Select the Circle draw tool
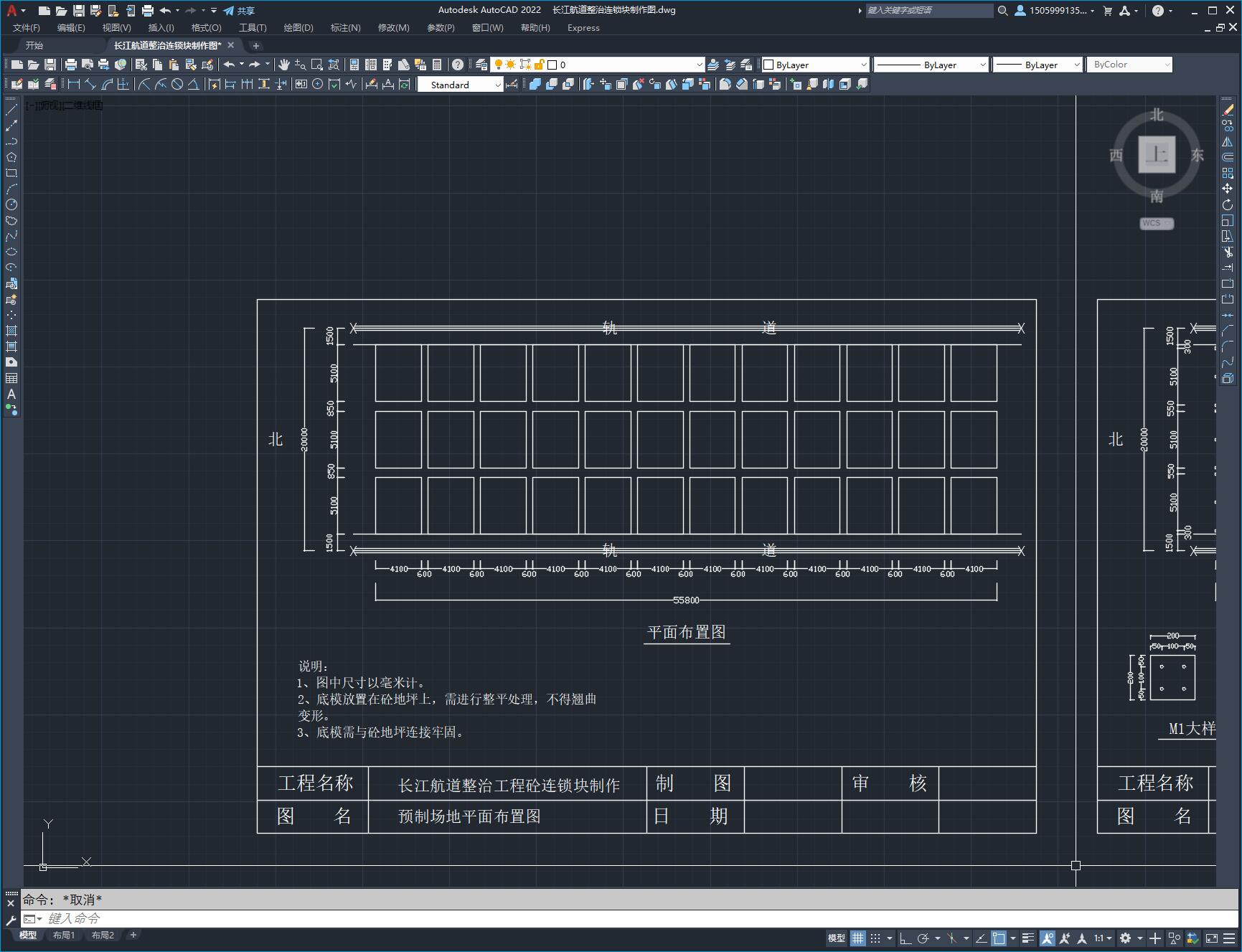This screenshot has width=1242, height=952. pyautogui.click(x=11, y=204)
